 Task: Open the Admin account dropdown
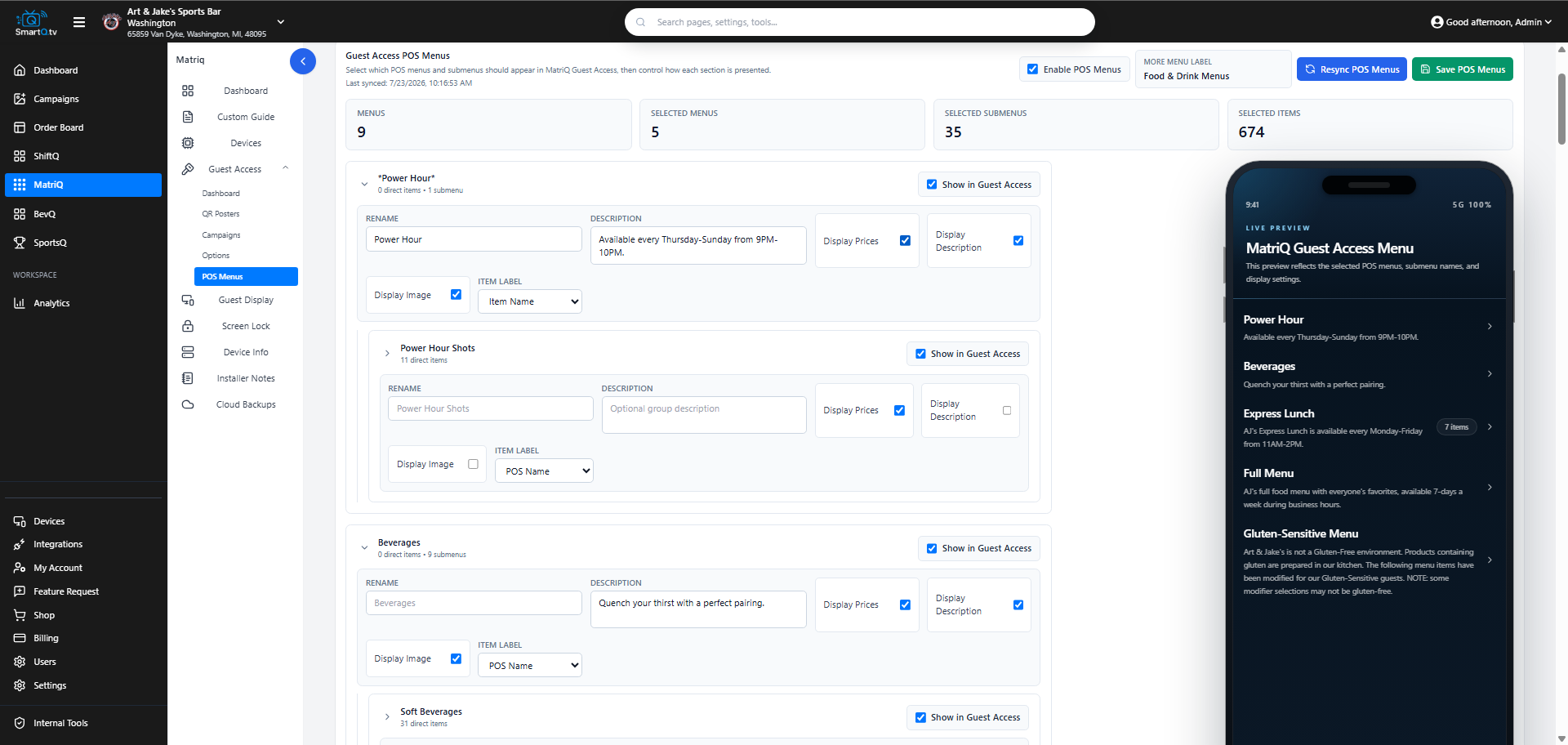[1491, 22]
